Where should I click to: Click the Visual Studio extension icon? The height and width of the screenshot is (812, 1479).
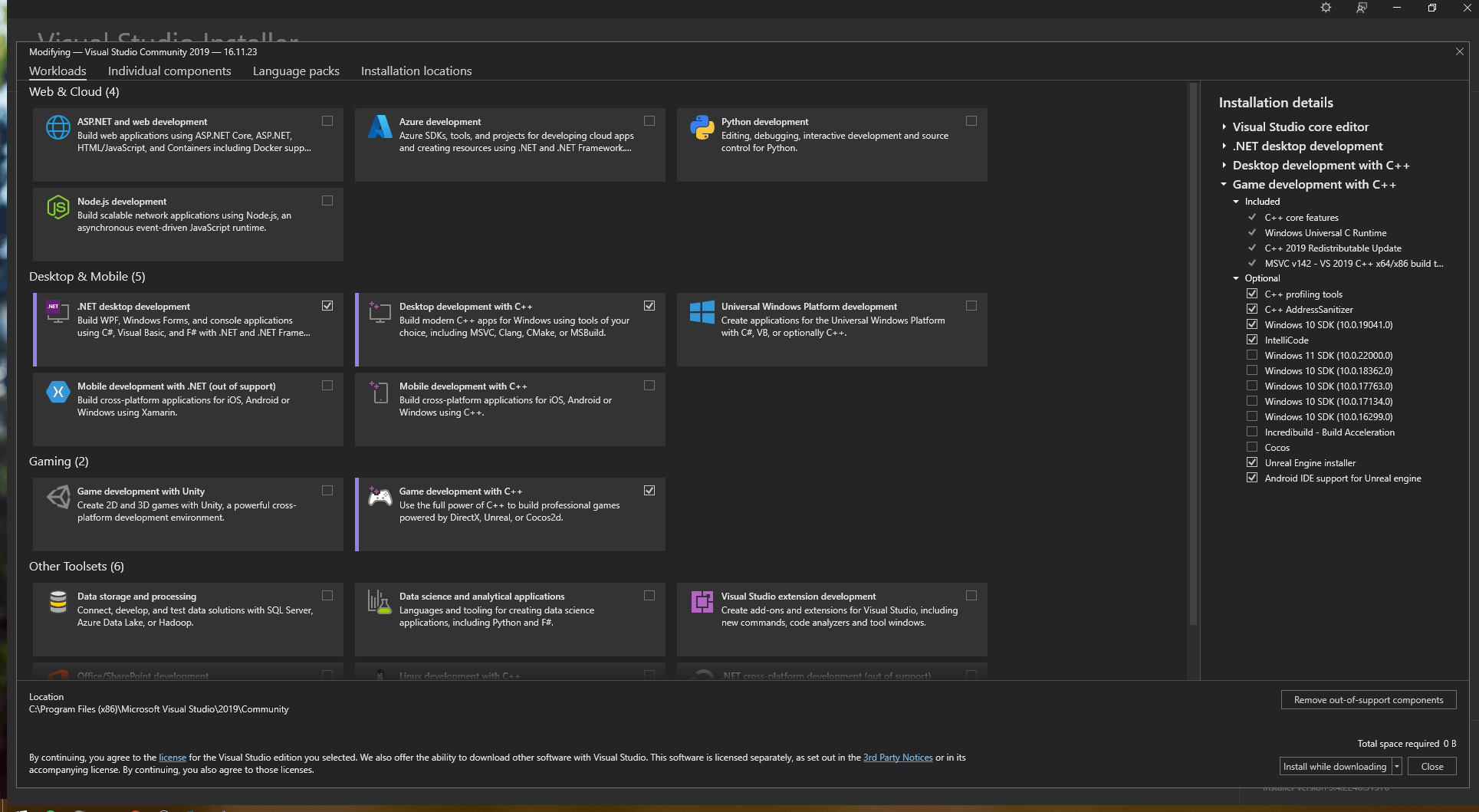pyautogui.click(x=702, y=602)
